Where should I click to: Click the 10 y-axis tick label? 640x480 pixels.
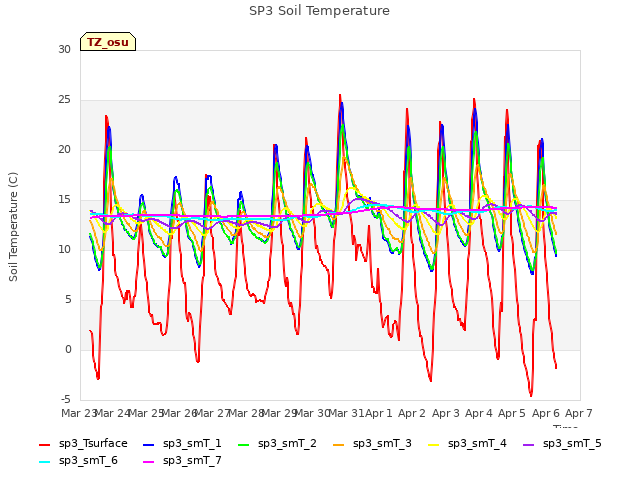[x=64, y=249]
